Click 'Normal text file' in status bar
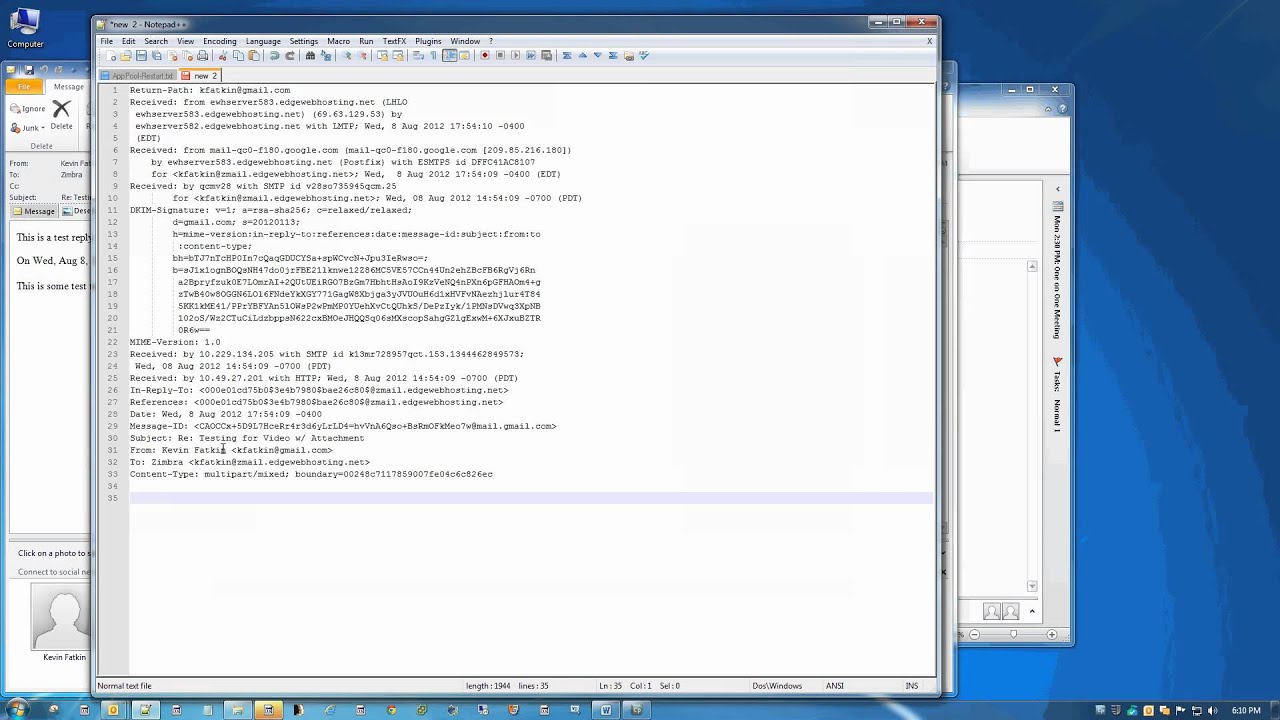The width and height of the screenshot is (1280, 720). tap(124, 686)
